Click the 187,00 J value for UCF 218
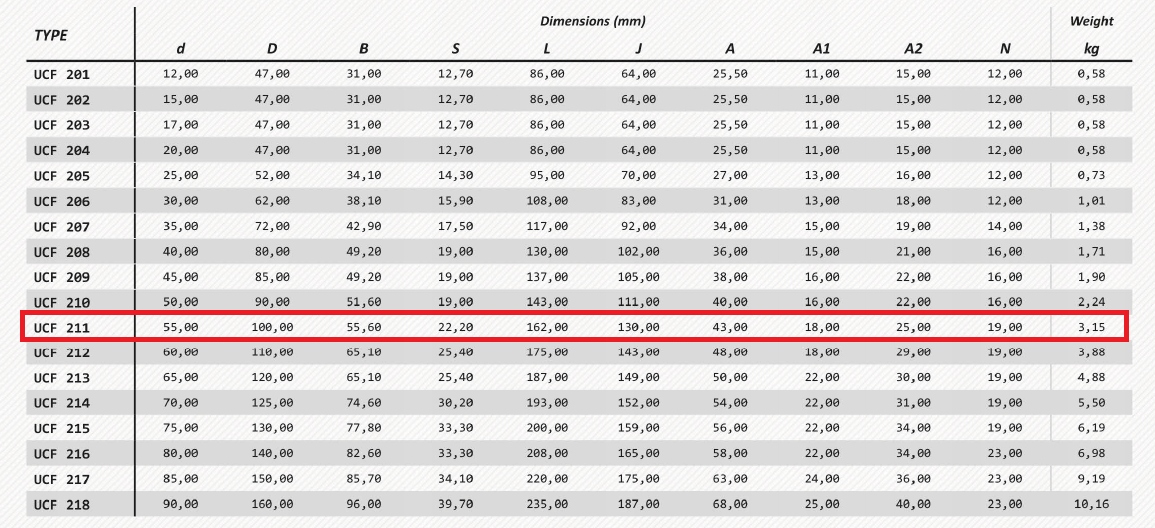1155x528 pixels. point(638,505)
